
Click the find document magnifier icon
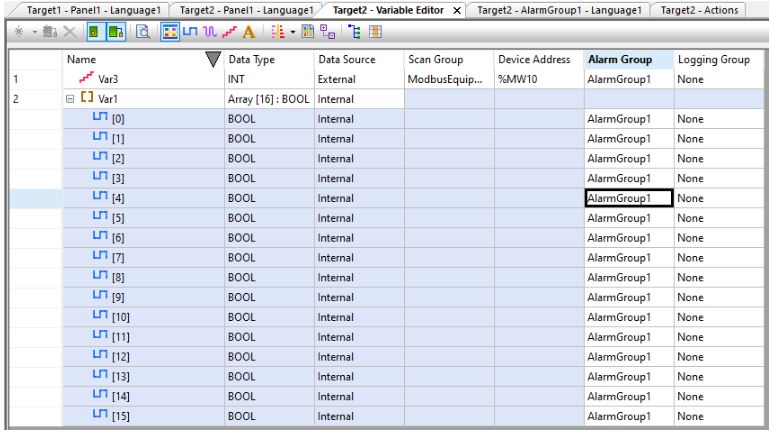pos(143,32)
